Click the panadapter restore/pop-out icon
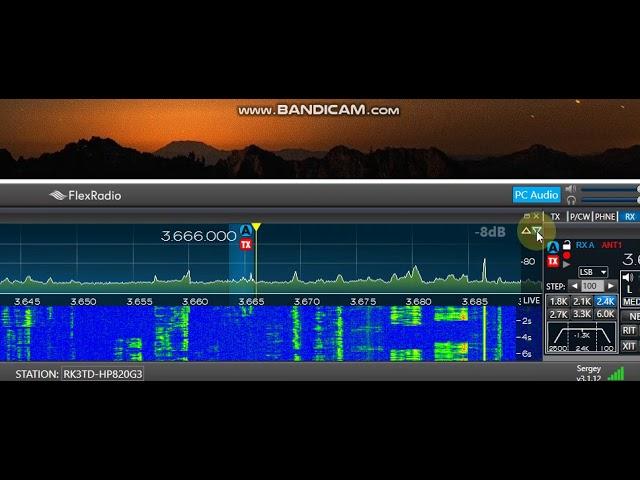This screenshot has width=640, height=480. (527, 216)
